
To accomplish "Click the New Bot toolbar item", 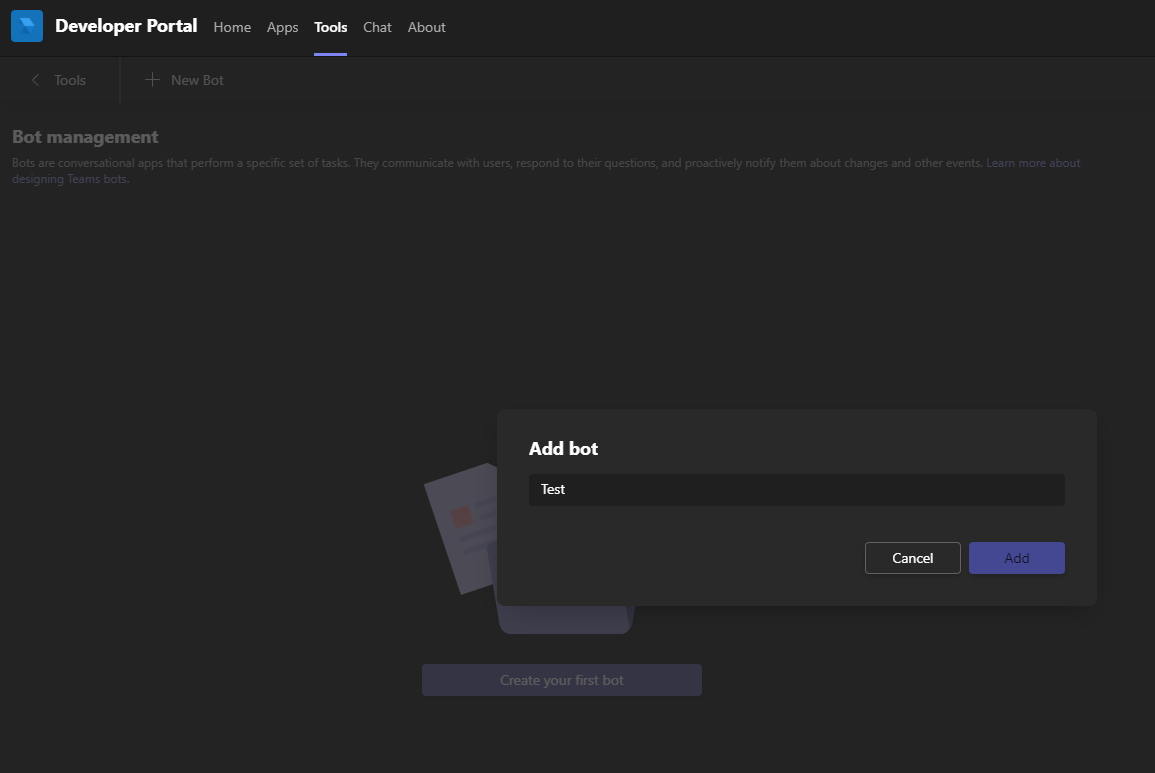I will (x=197, y=80).
